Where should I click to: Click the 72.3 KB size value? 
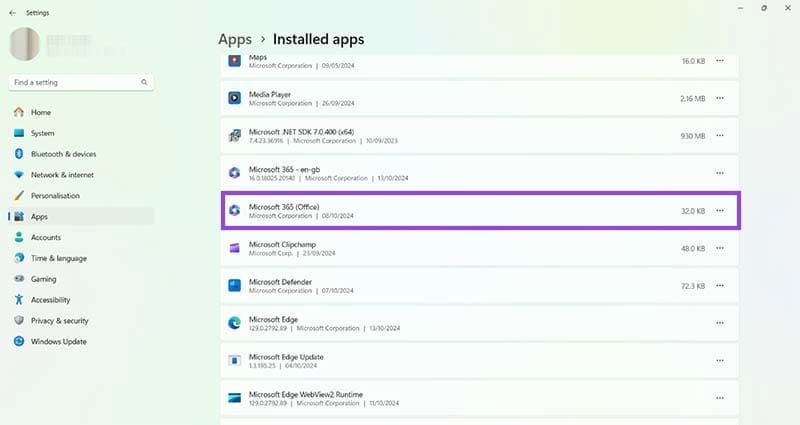tap(693, 286)
